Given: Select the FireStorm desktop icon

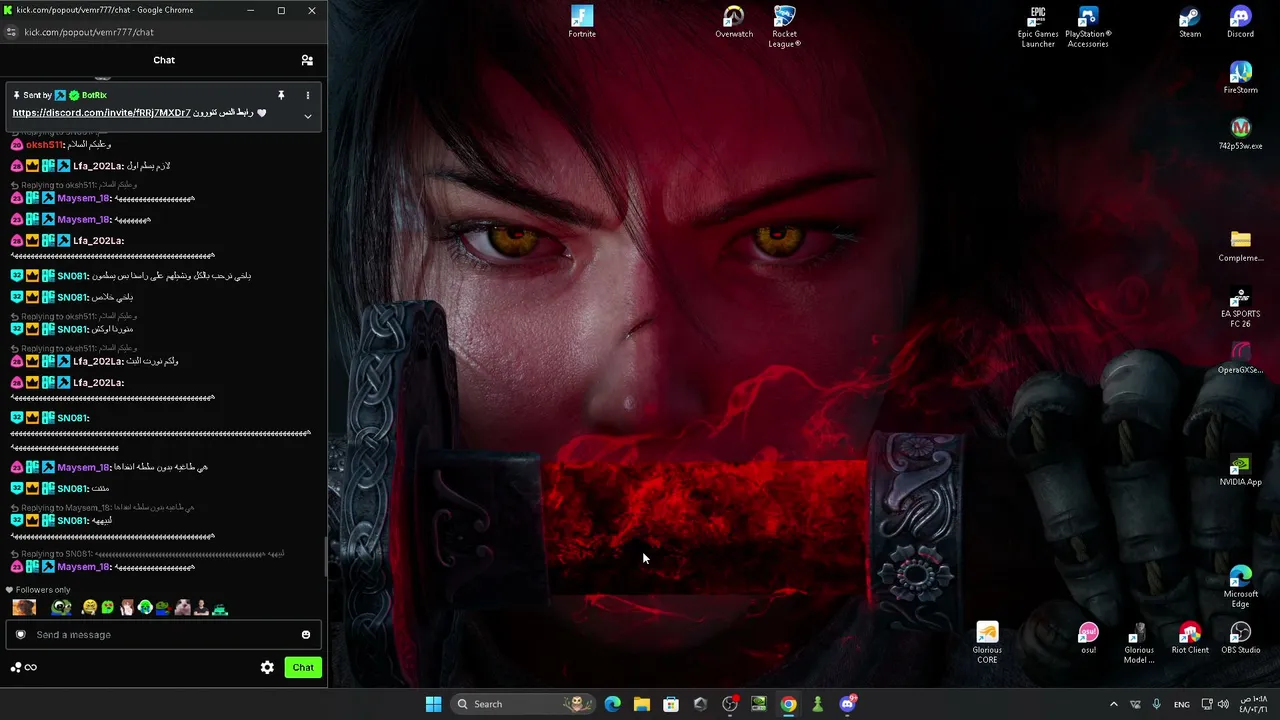Looking at the screenshot, I should click(1241, 78).
